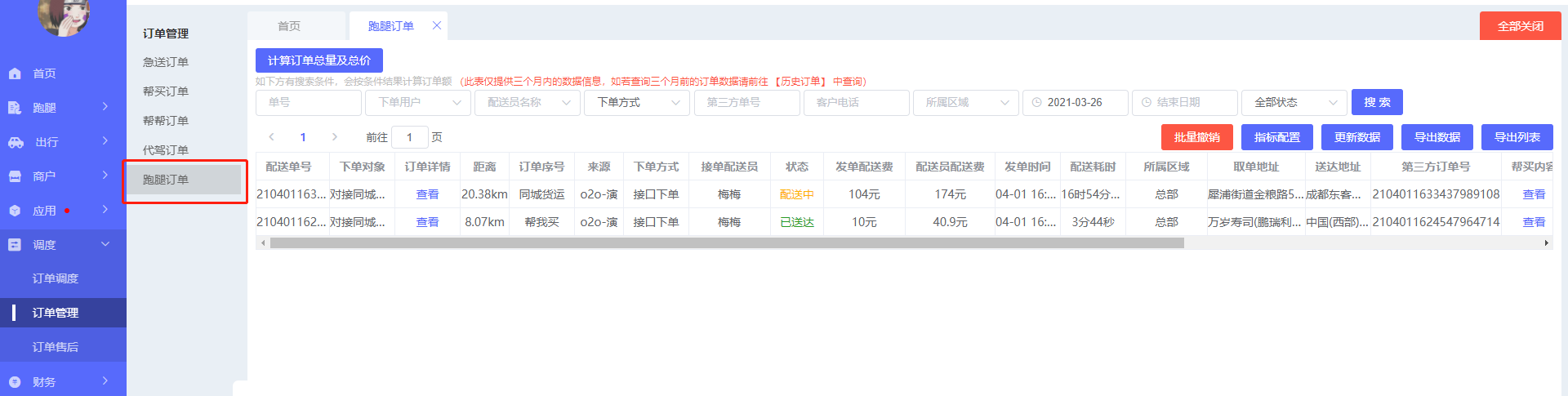Close the 跑腿订单 tab
Viewport: 1568px width, 396px height.
(437, 25)
